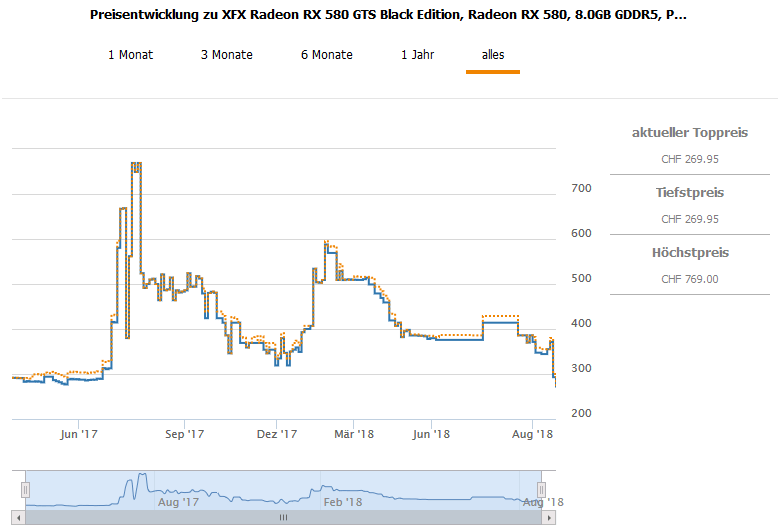The image size is (781, 531).
Task: Click the Tiefstpreis heading
Action: [x=690, y=192]
